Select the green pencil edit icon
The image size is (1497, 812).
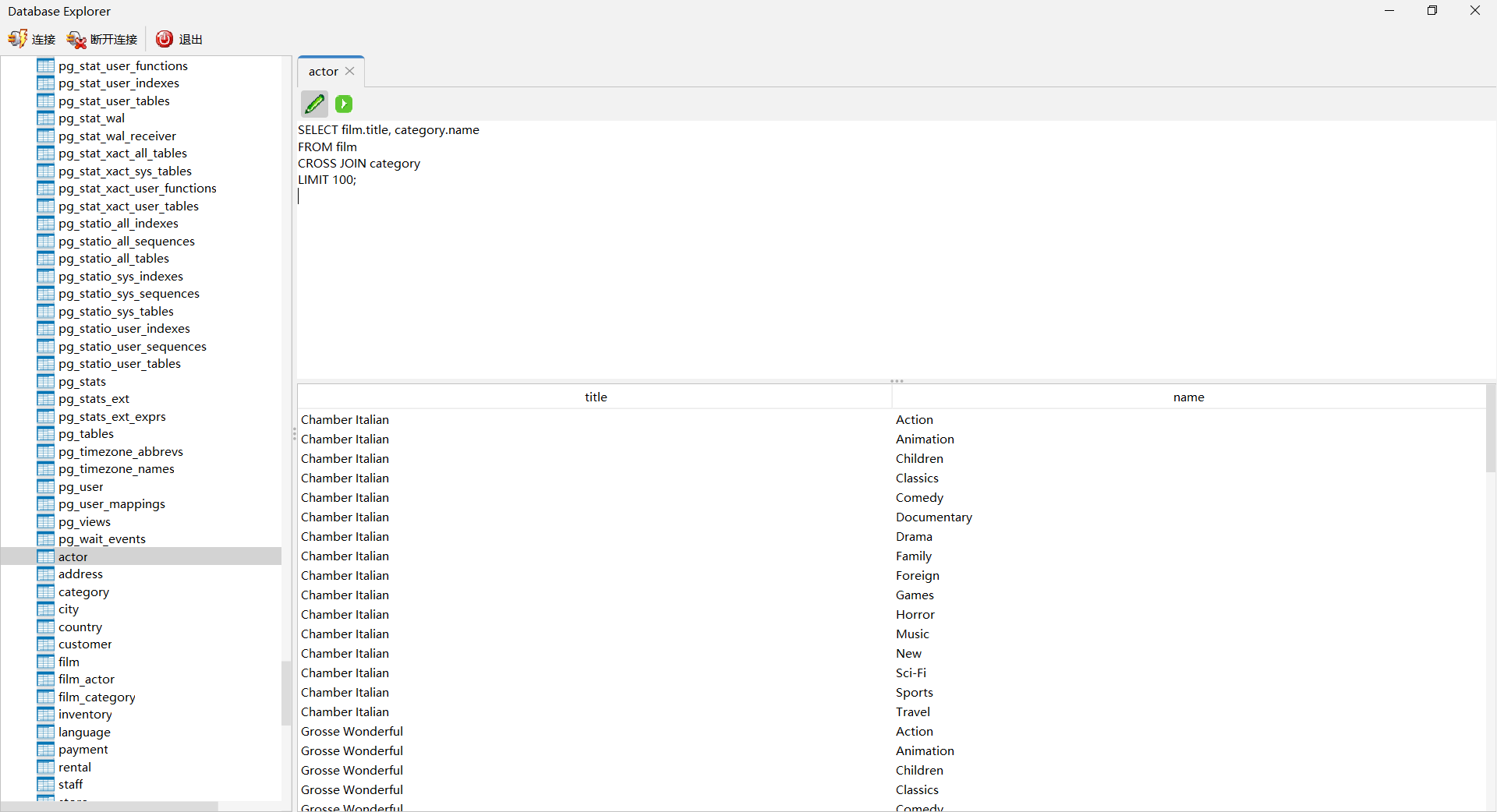click(x=314, y=104)
